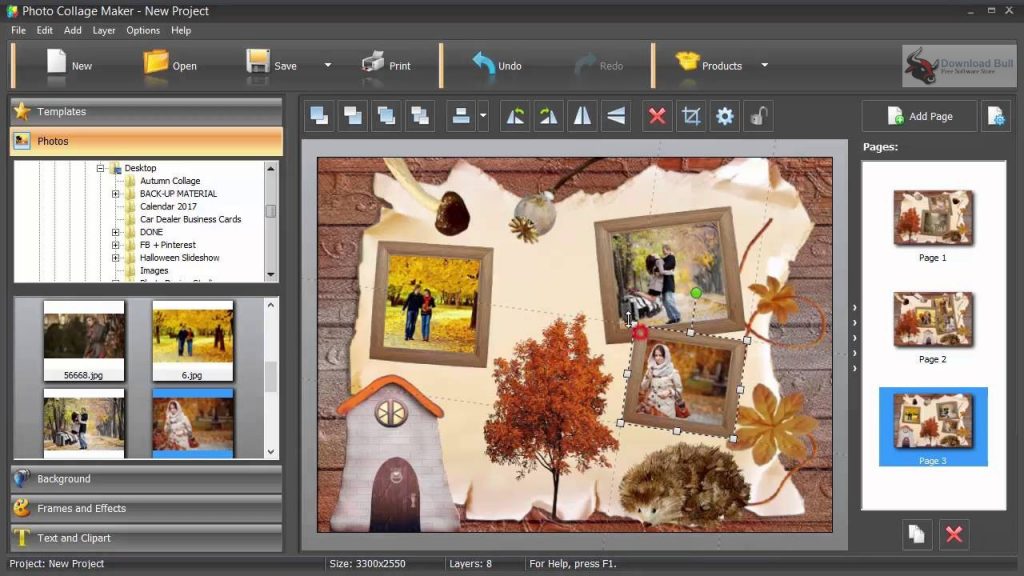Crop the selected photo

tap(690, 116)
